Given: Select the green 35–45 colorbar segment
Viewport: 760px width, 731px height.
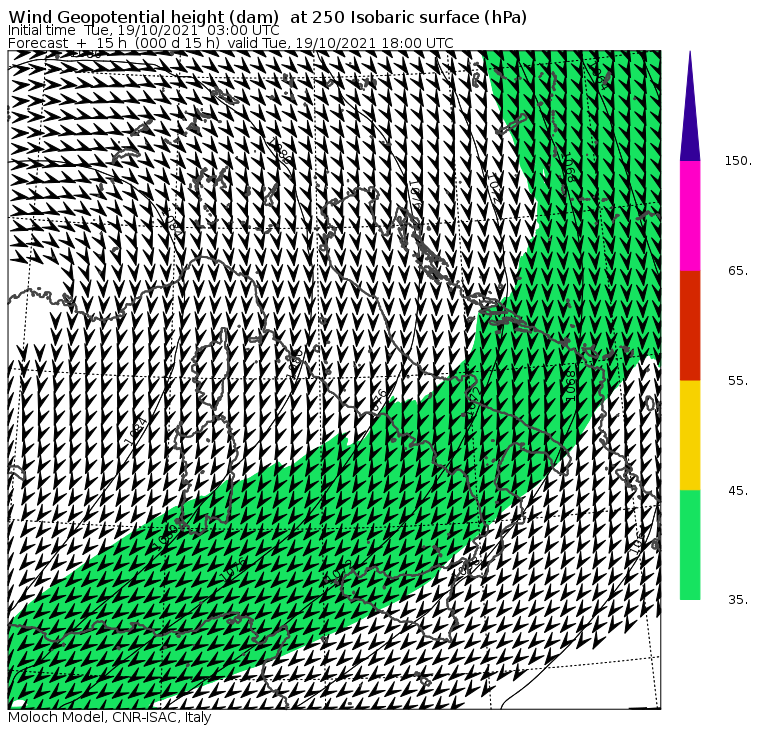Looking at the screenshot, I should click(x=690, y=545).
